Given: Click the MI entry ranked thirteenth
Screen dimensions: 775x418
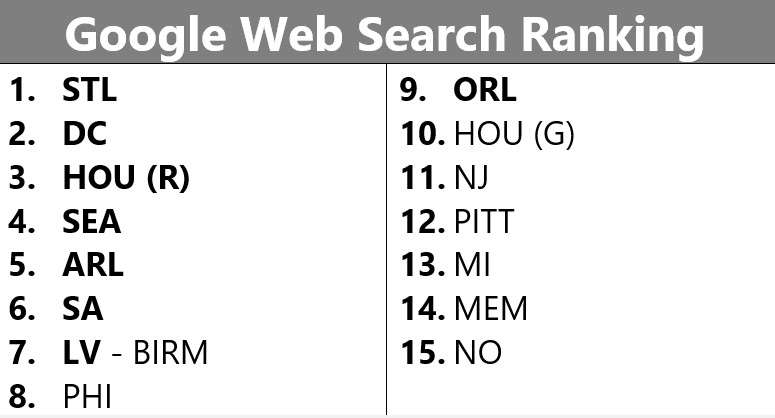Looking at the screenshot, I should (473, 265).
